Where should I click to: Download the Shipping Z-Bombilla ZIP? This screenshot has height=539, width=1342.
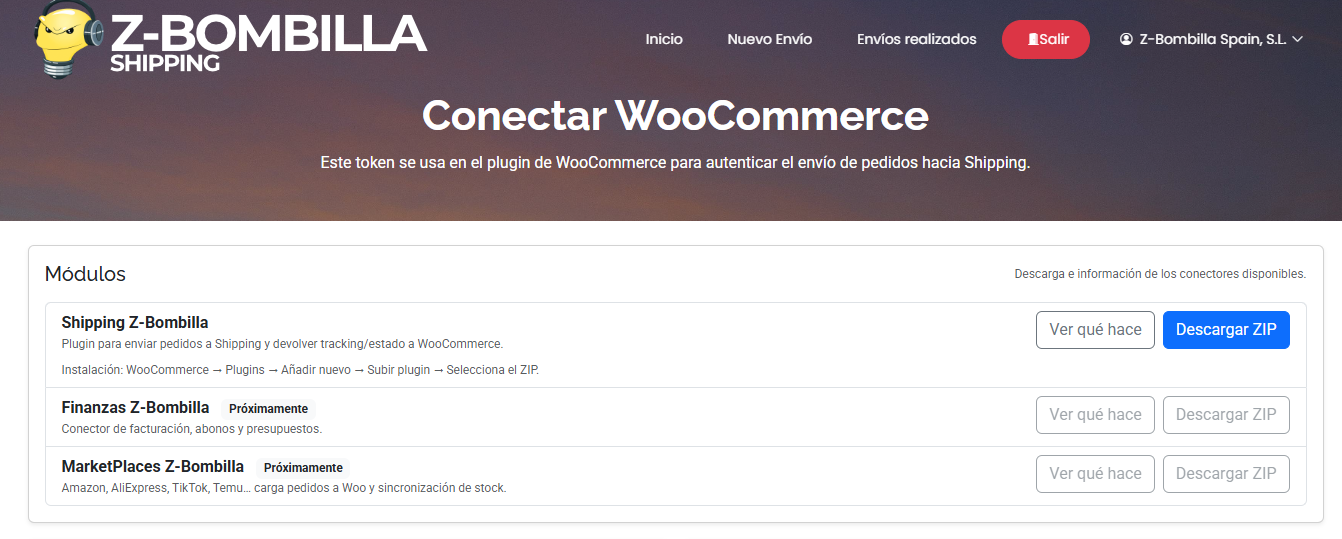pos(1226,330)
